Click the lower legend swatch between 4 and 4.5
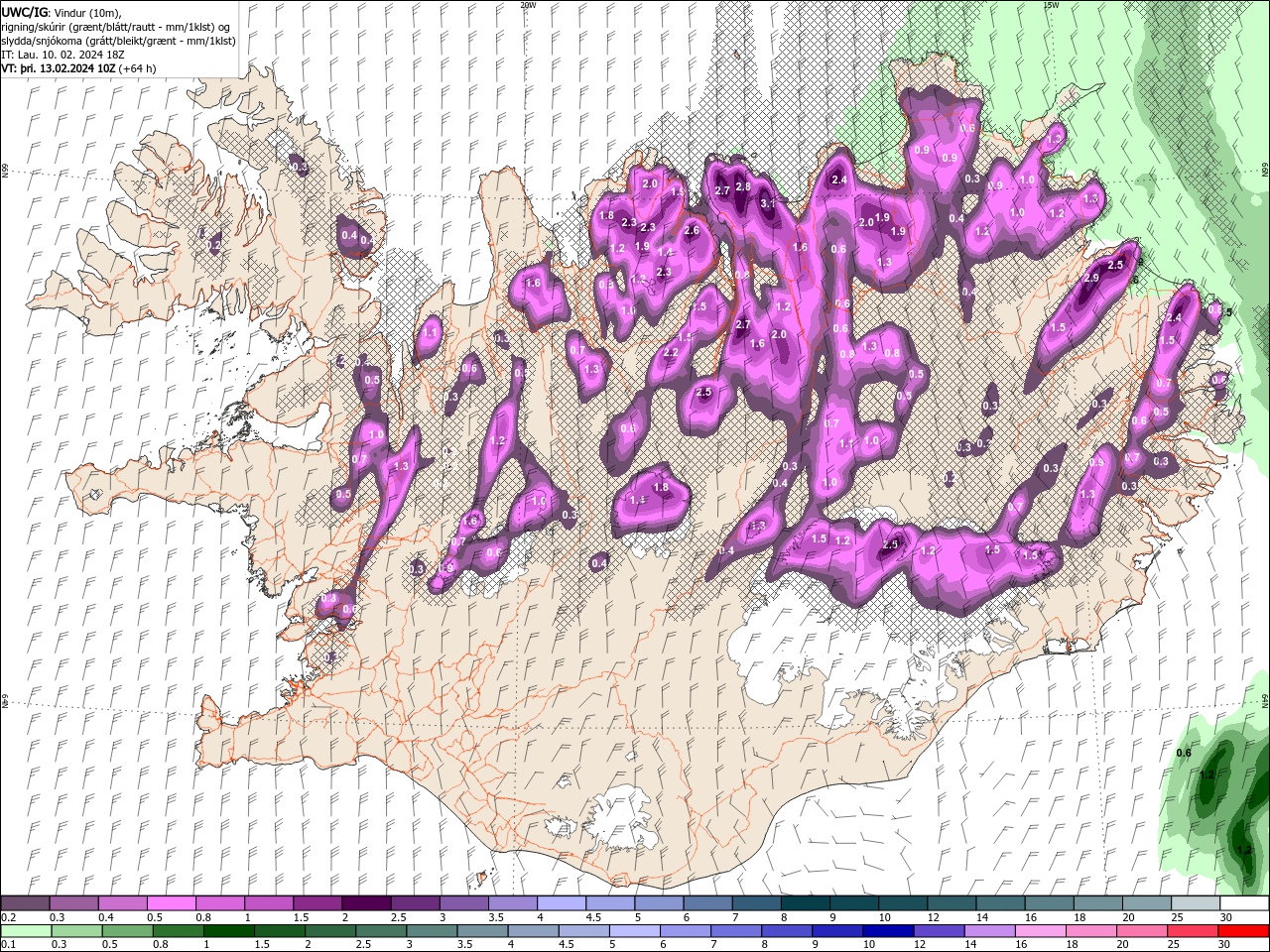Screen dimensions: 1270x952 pos(533,931)
